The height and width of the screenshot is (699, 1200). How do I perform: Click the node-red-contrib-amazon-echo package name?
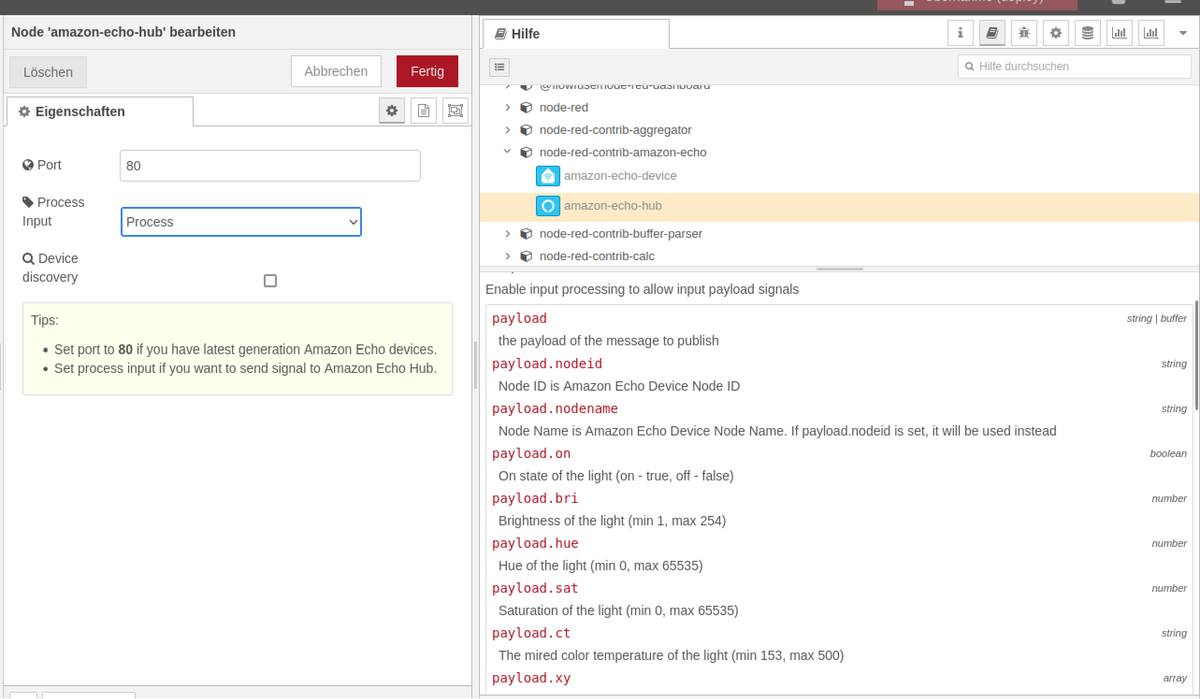(x=623, y=153)
